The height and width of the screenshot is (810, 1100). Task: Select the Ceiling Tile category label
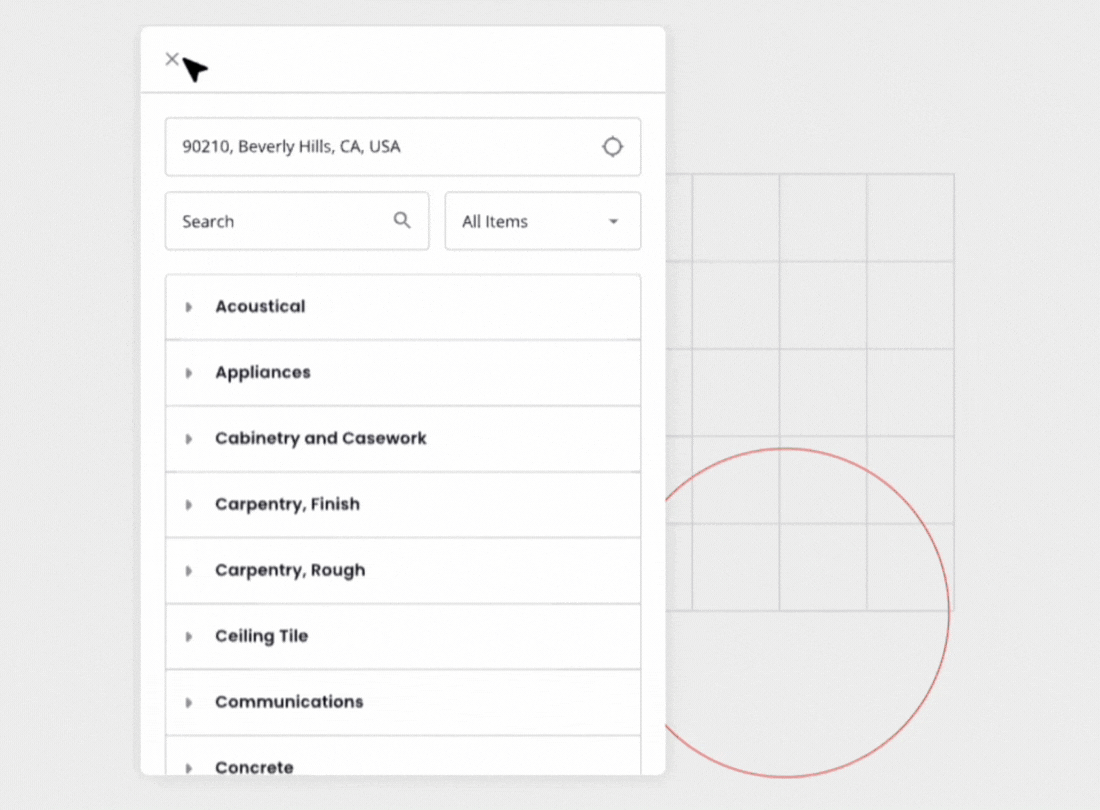[261, 637]
